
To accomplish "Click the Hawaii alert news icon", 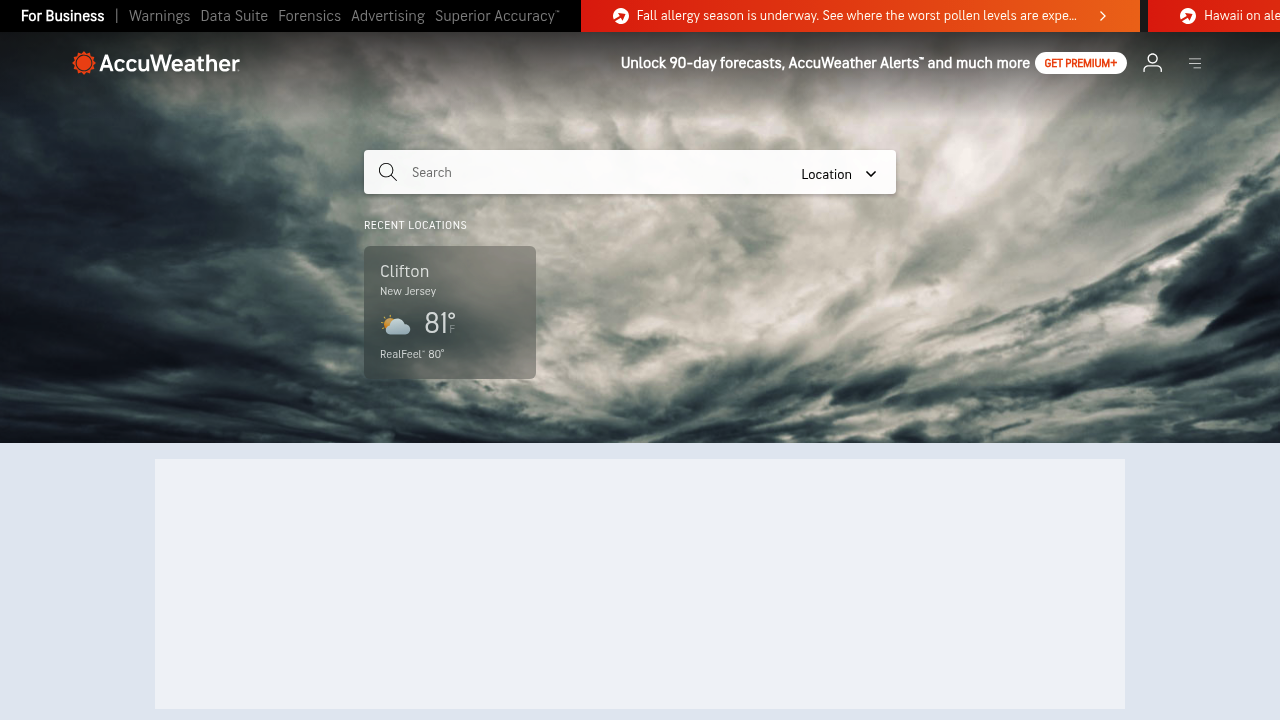I will click(x=1188, y=16).
